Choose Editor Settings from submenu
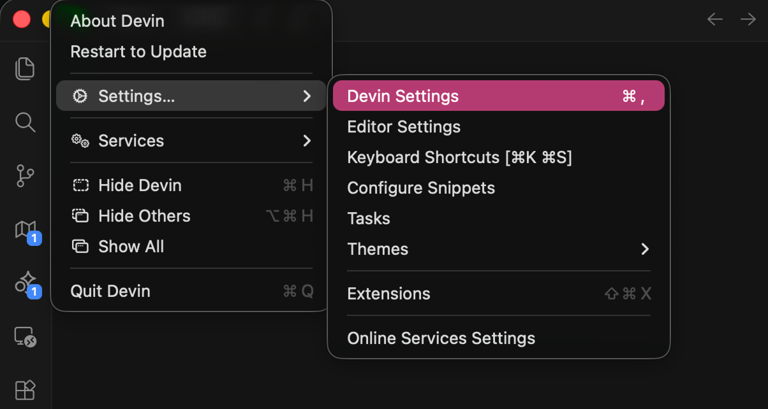The width and height of the screenshot is (768, 409). tap(499, 127)
